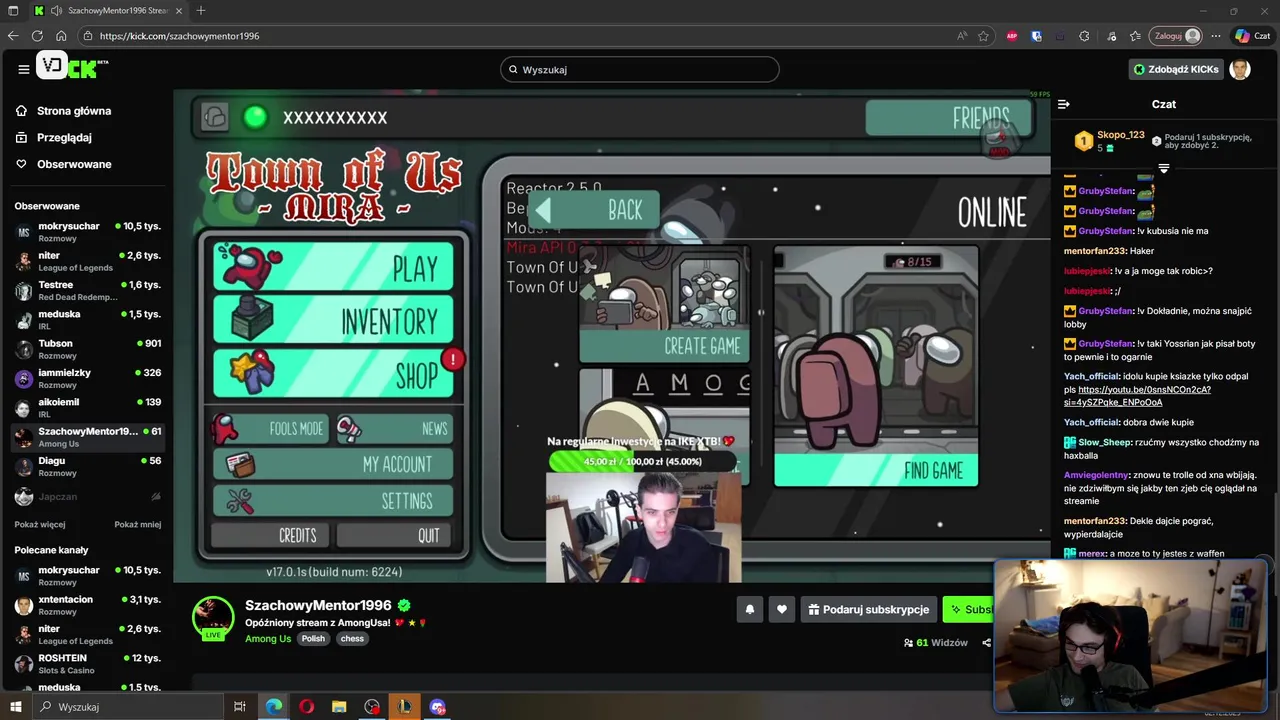
Task: Click mentorfan233 Haker chat username
Action: click(x=1095, y=251)
